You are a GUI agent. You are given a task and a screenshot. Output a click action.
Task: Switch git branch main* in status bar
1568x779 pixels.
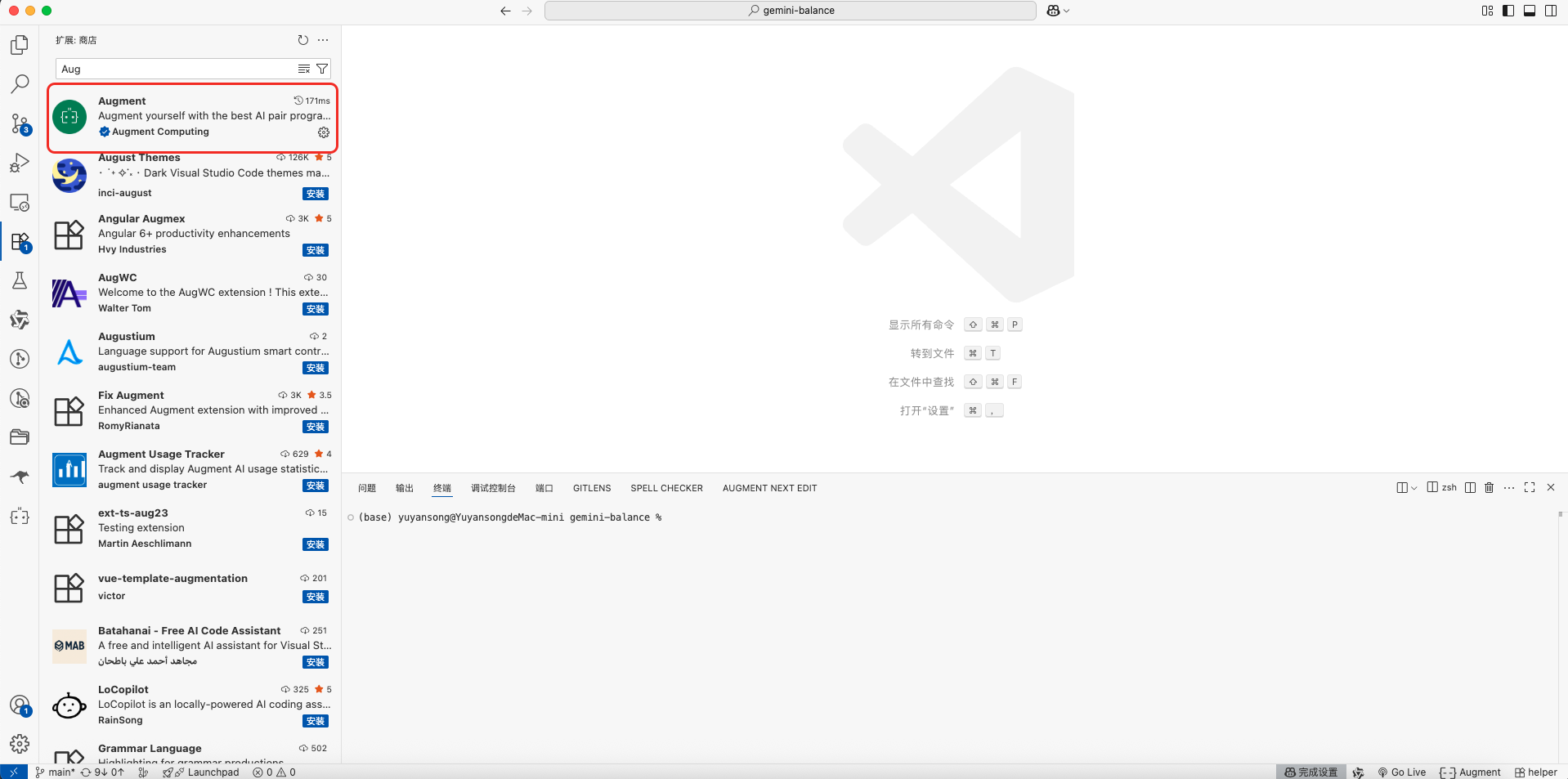(55, 772)
